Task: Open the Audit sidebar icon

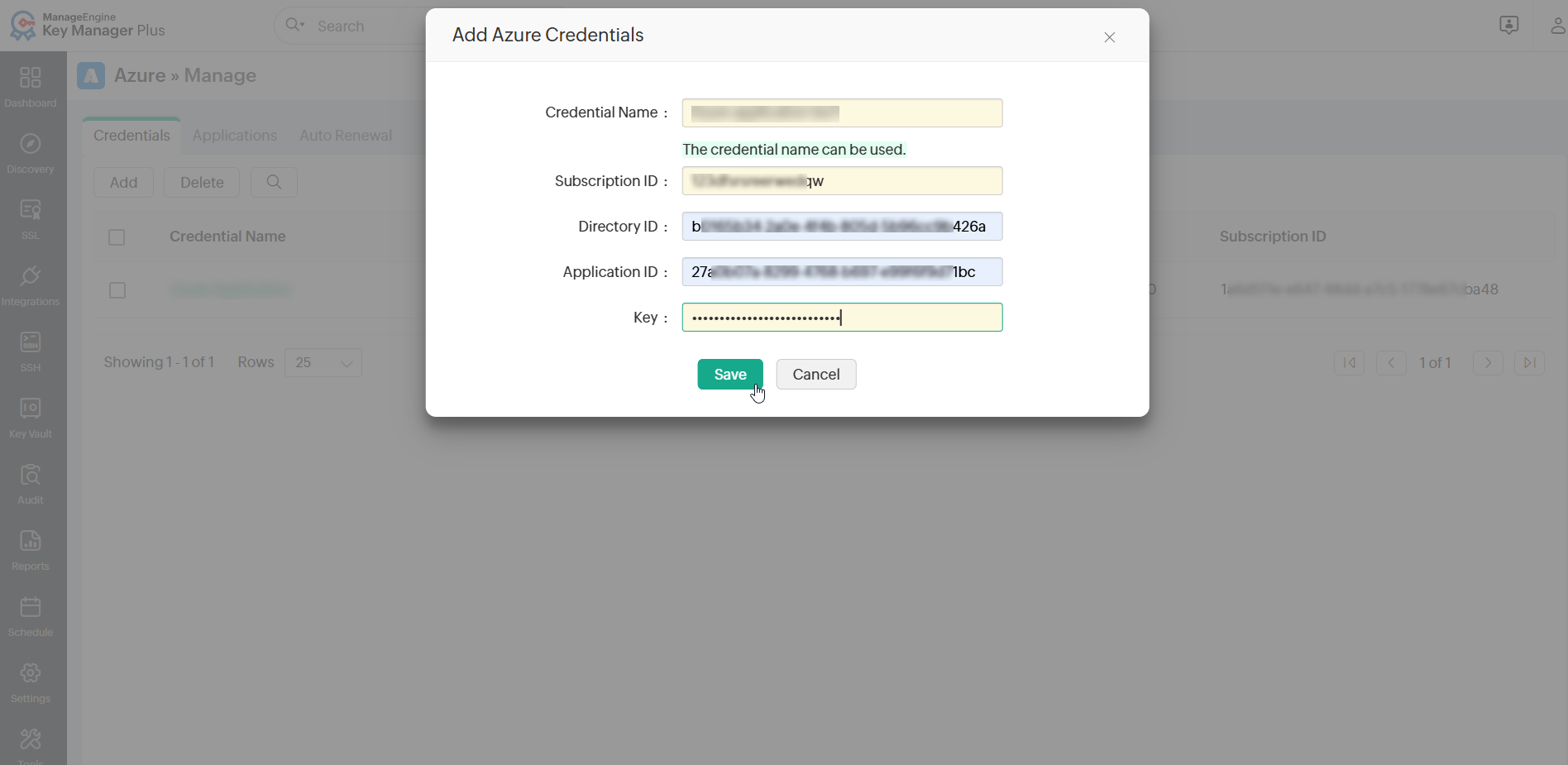Action: [x=31, y=475]
